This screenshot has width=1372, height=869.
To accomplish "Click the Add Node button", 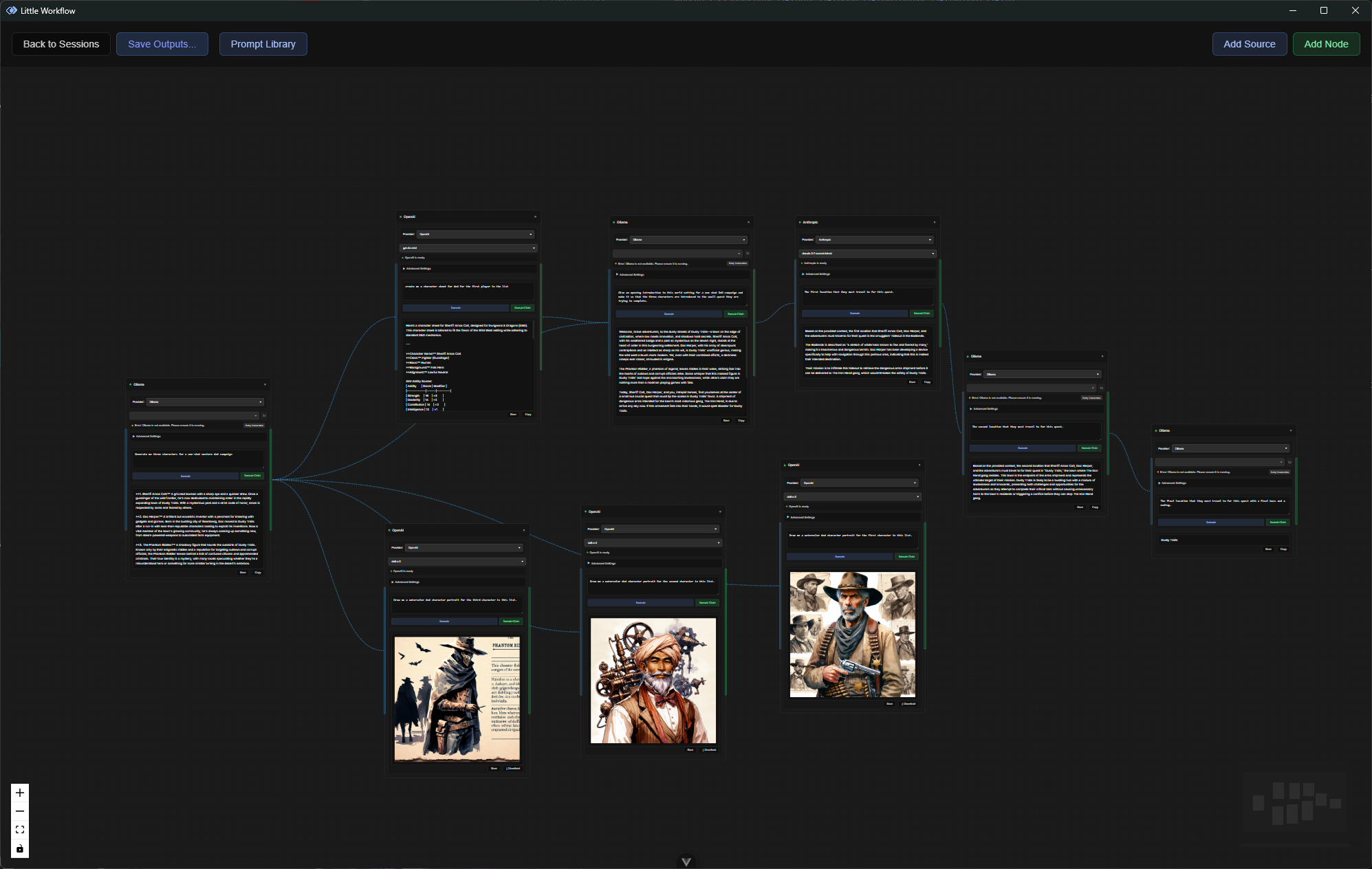I will 1325,44.
